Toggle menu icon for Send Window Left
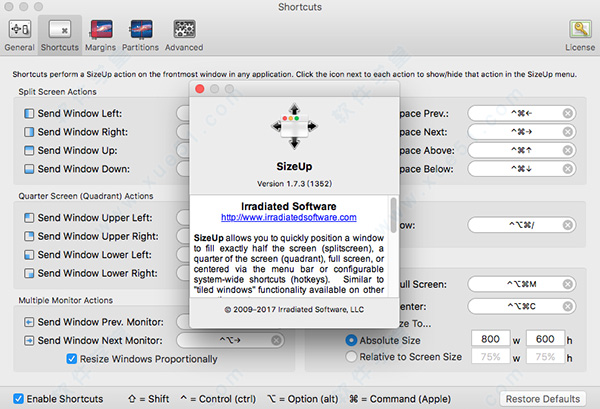This screenshot has height=409, width=600. [x=29, y=114]
